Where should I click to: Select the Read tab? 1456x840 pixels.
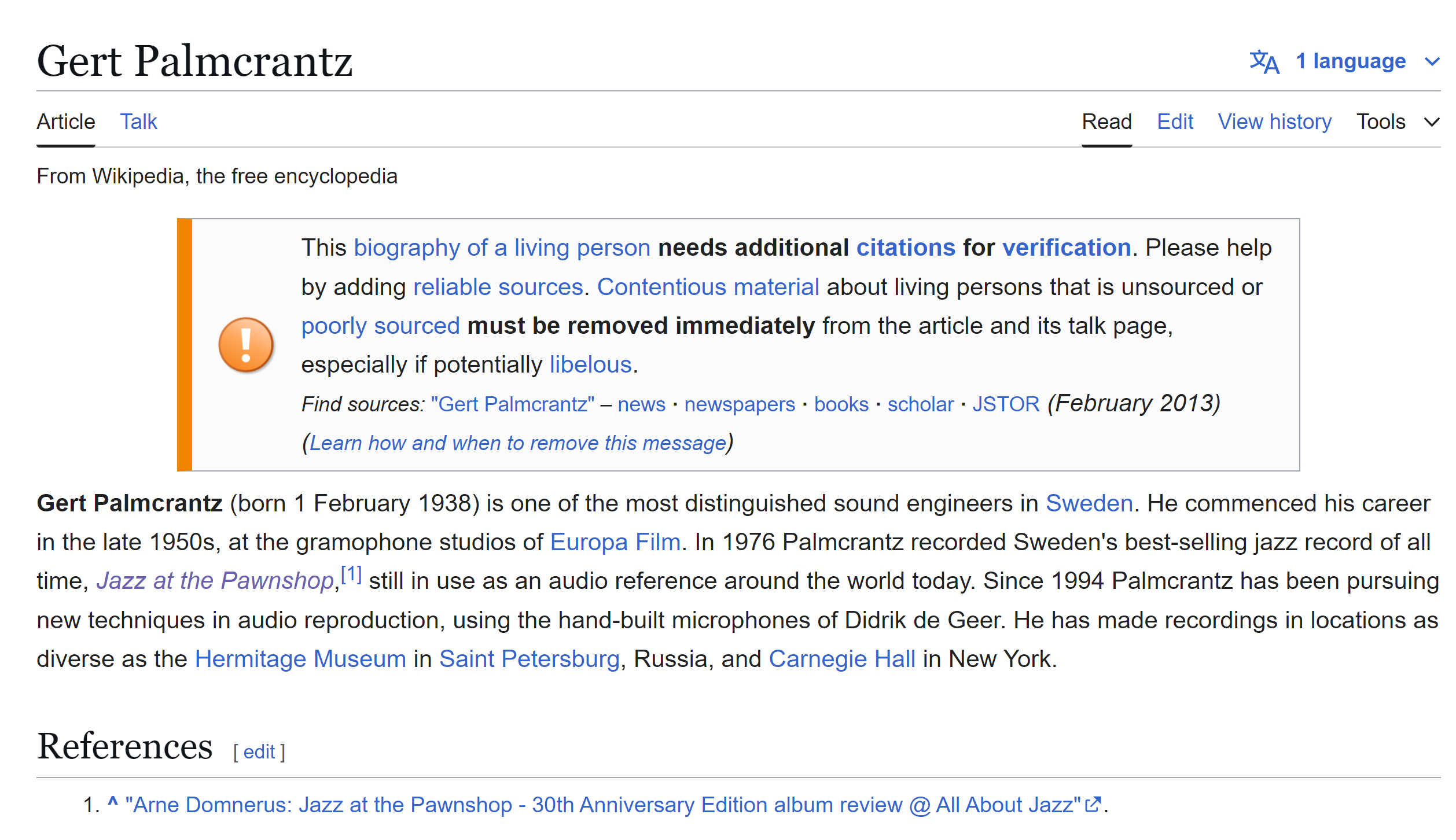coord(1106,122)
